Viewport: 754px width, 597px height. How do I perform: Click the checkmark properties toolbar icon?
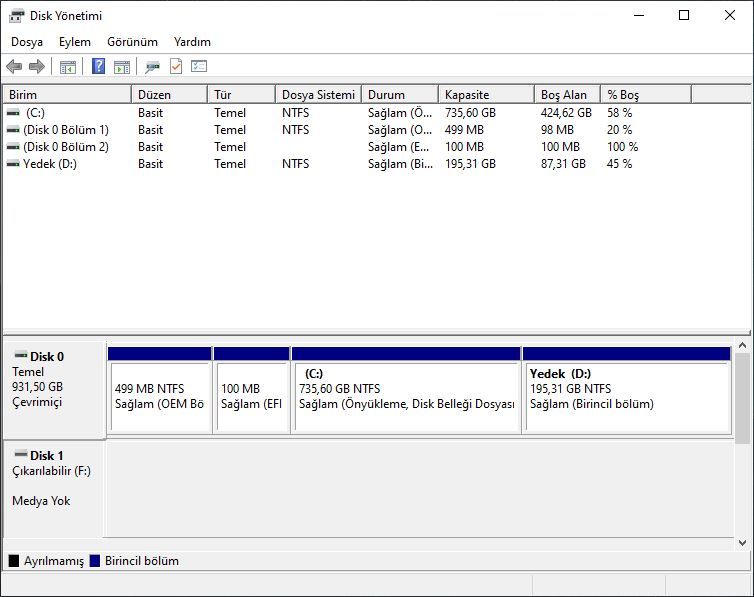(x=176, y=66)
